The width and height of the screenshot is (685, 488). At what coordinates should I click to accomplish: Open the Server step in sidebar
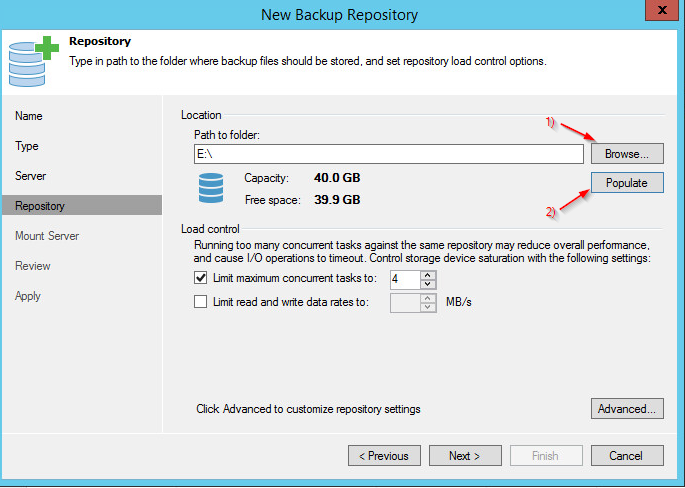31,176
